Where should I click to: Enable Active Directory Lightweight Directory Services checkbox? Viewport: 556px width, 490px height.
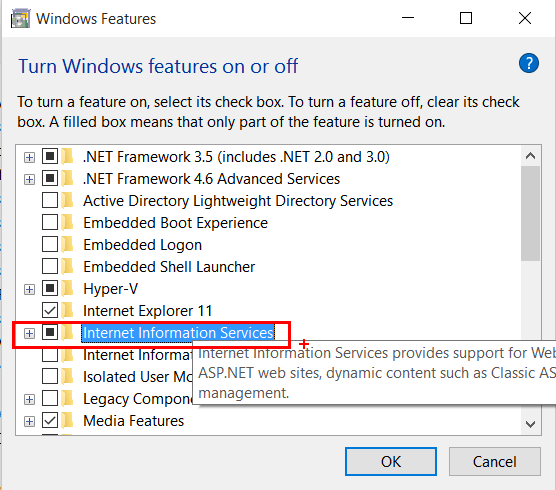point(50,200)
